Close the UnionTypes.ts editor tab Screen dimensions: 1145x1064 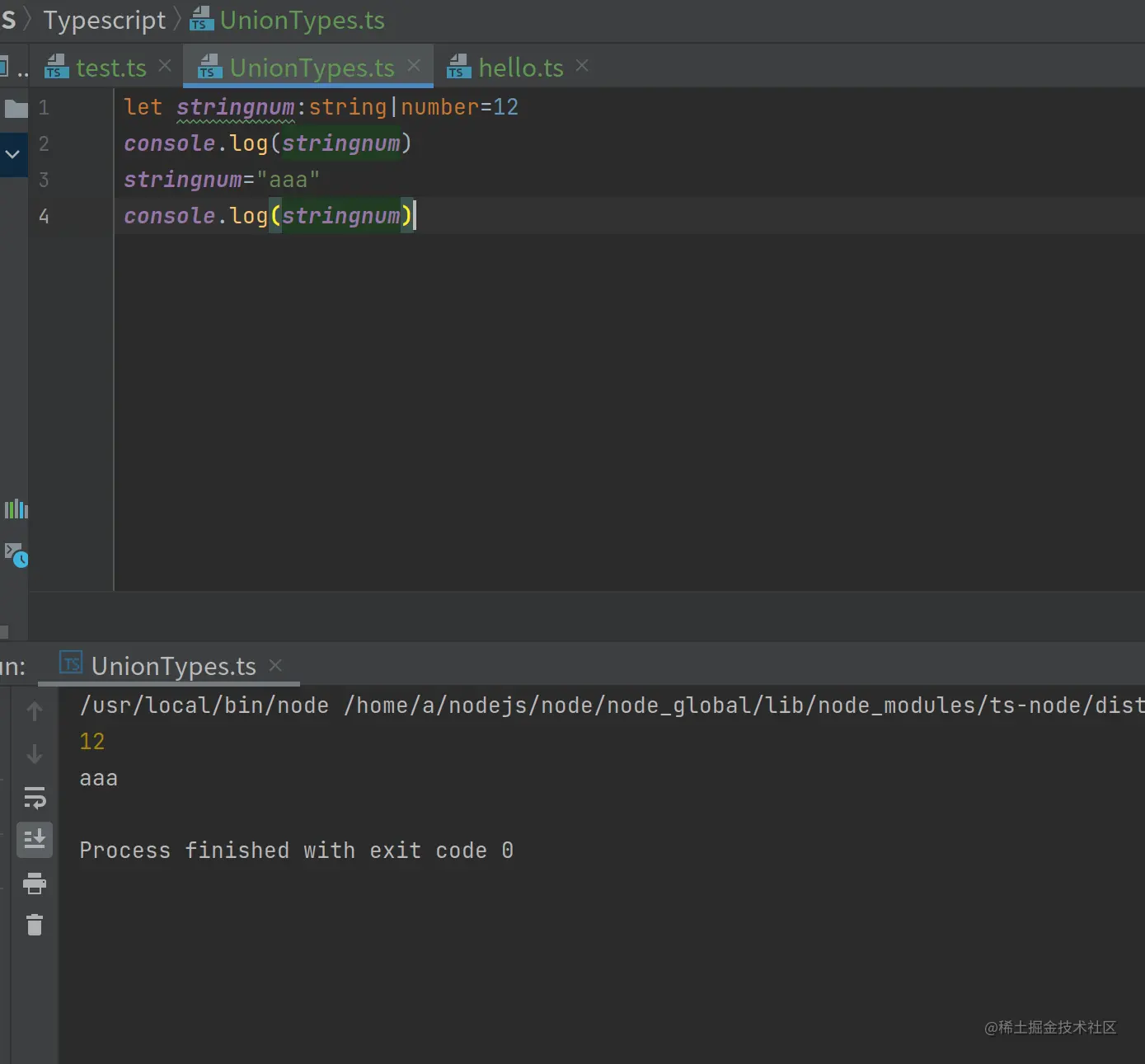click(x=414, y=65)
